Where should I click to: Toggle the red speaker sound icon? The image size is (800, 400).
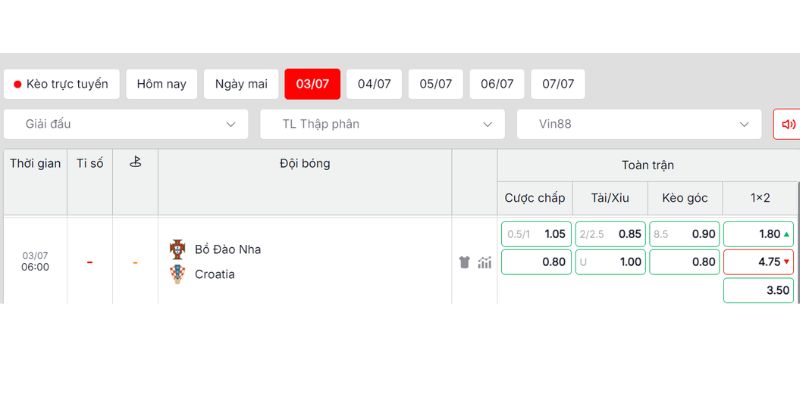pos(788,124)
